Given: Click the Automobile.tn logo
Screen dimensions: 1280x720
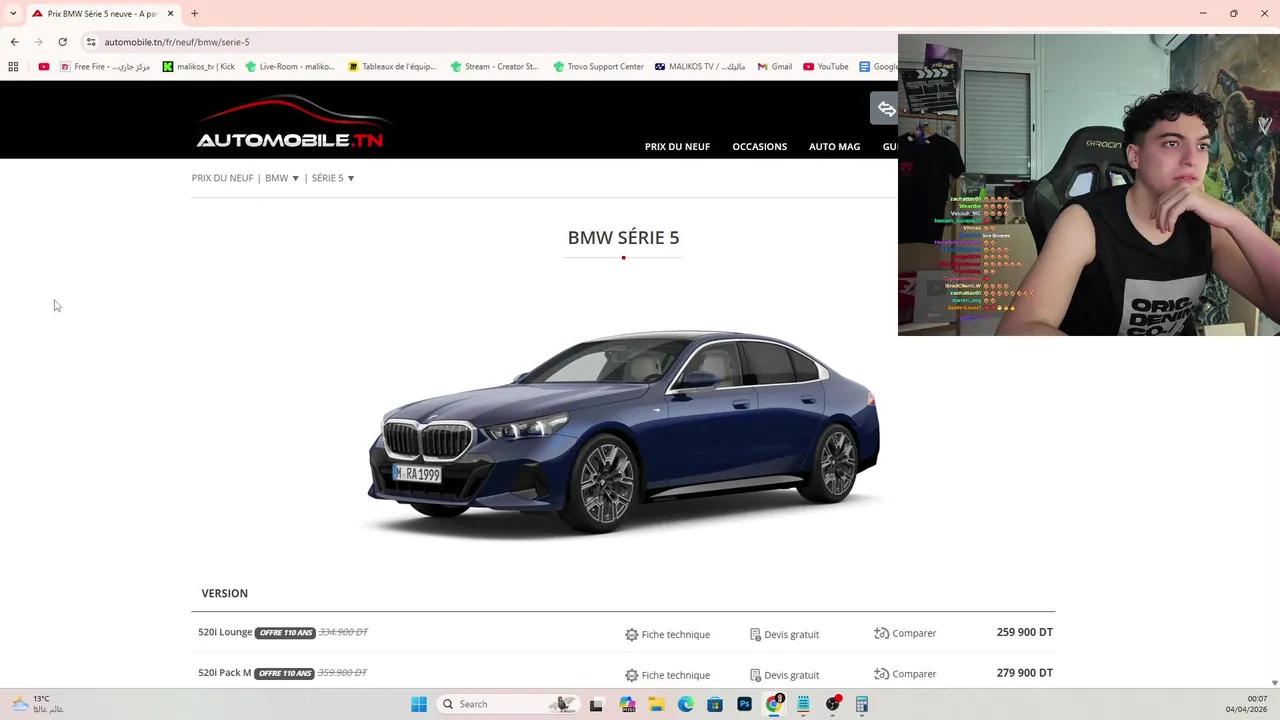Looking at the screenshot, I should point(290,123).
